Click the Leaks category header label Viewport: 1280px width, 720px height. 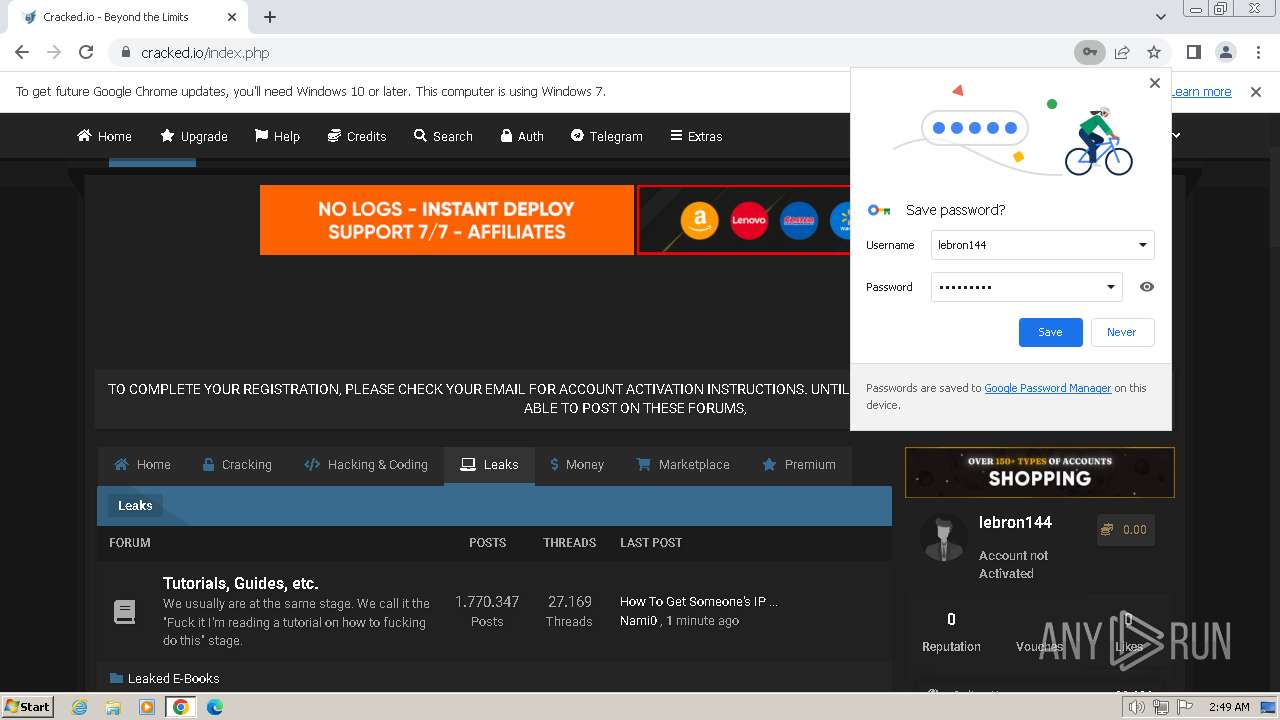(135, 506)
